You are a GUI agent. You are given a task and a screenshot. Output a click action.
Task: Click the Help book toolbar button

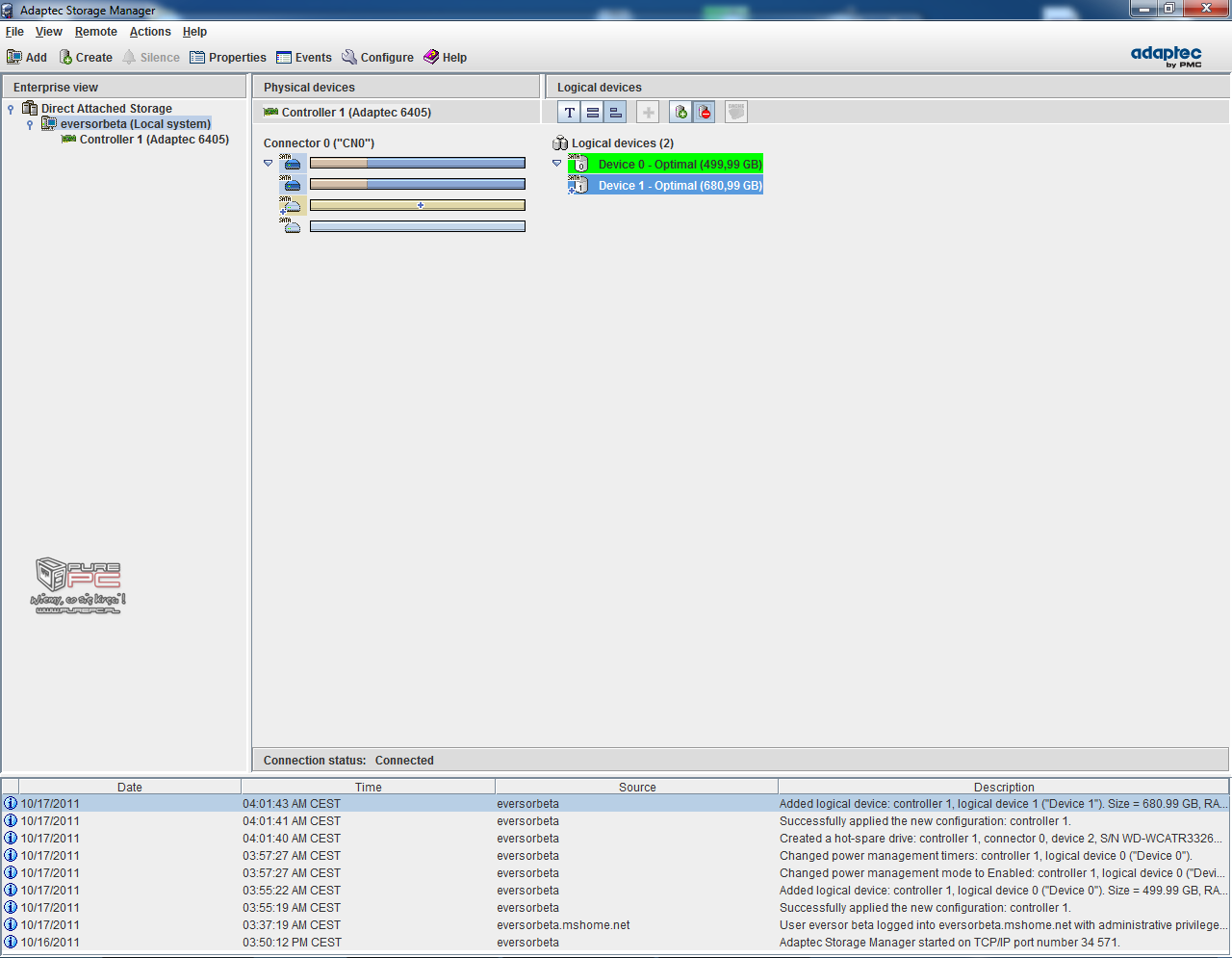coord(445,58)
